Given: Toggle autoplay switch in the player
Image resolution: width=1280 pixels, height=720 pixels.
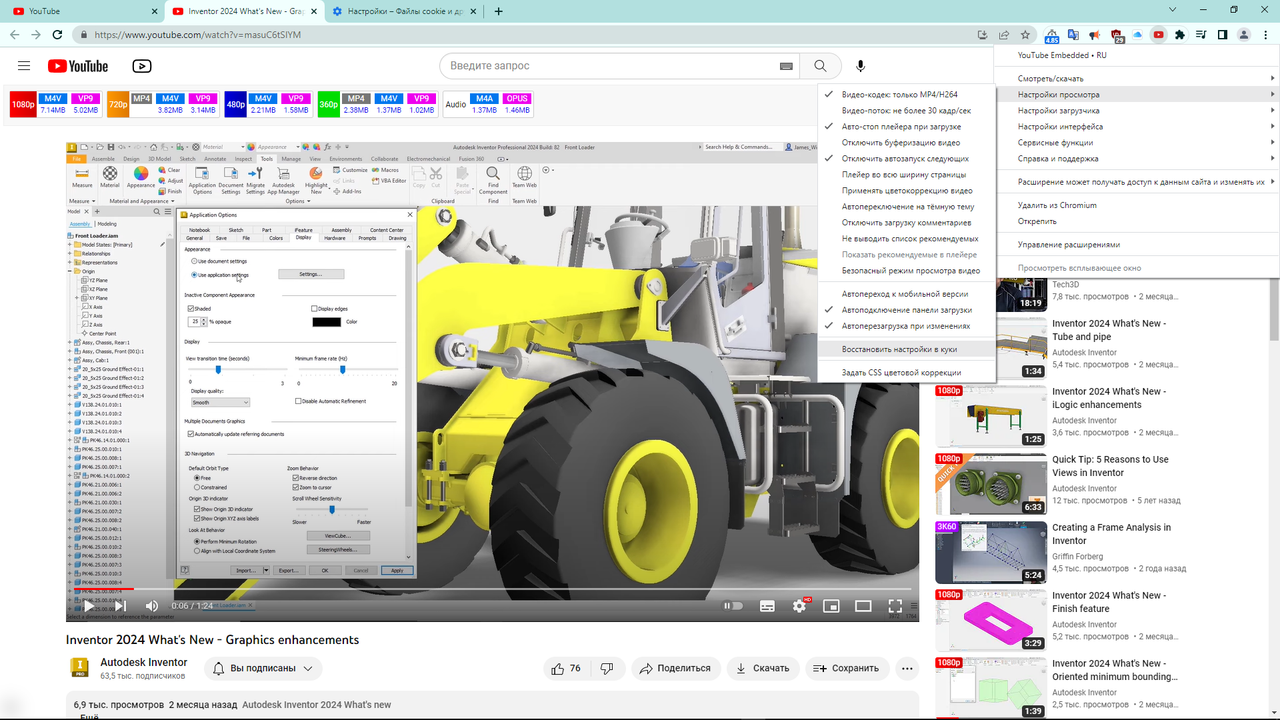Looking at the screenshot, I should click(x=733, y=605).
